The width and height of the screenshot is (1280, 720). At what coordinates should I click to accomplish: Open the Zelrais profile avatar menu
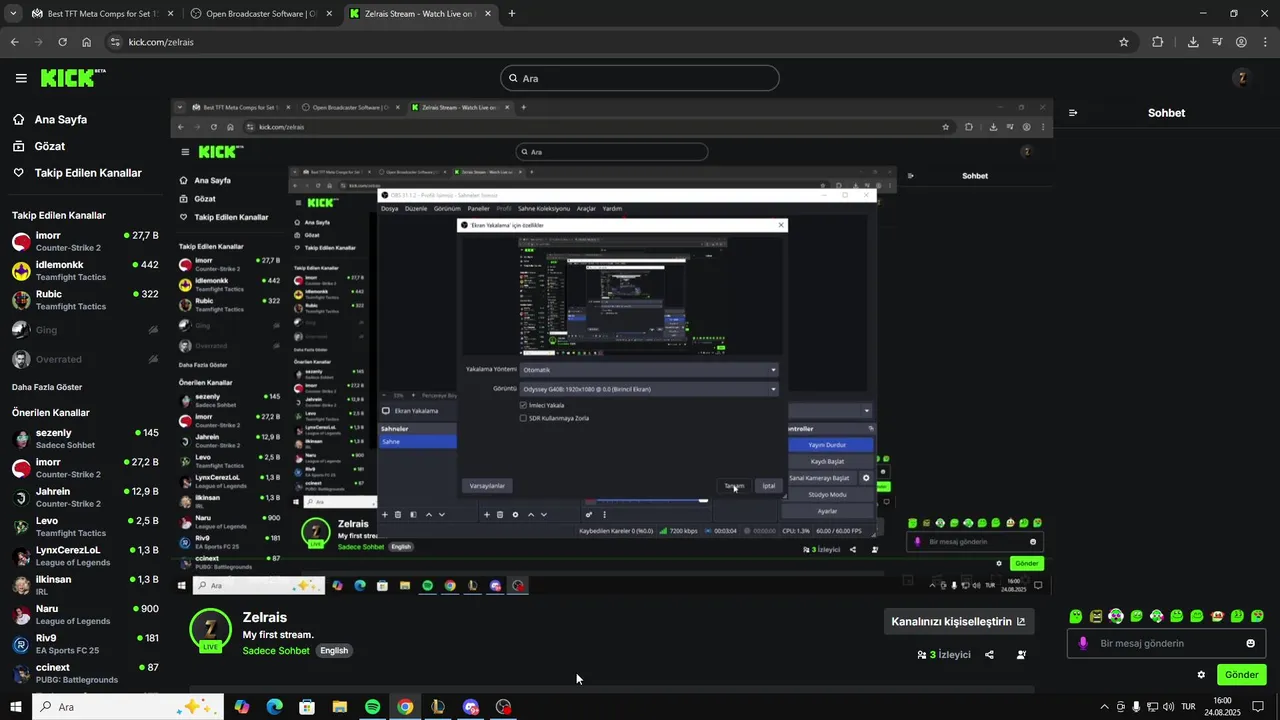pos(1243,78)
